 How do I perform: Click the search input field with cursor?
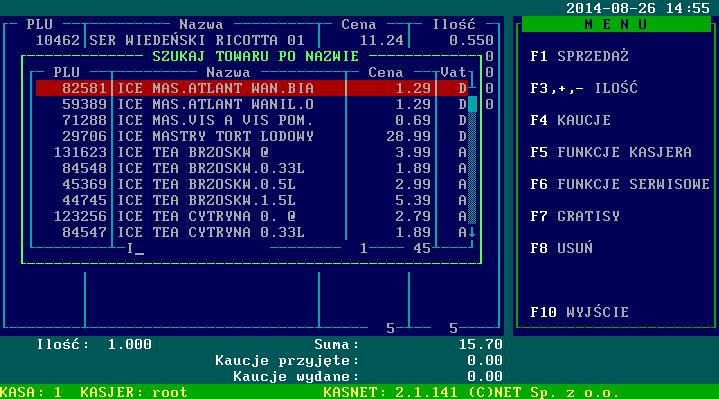(x=198, y=249)
